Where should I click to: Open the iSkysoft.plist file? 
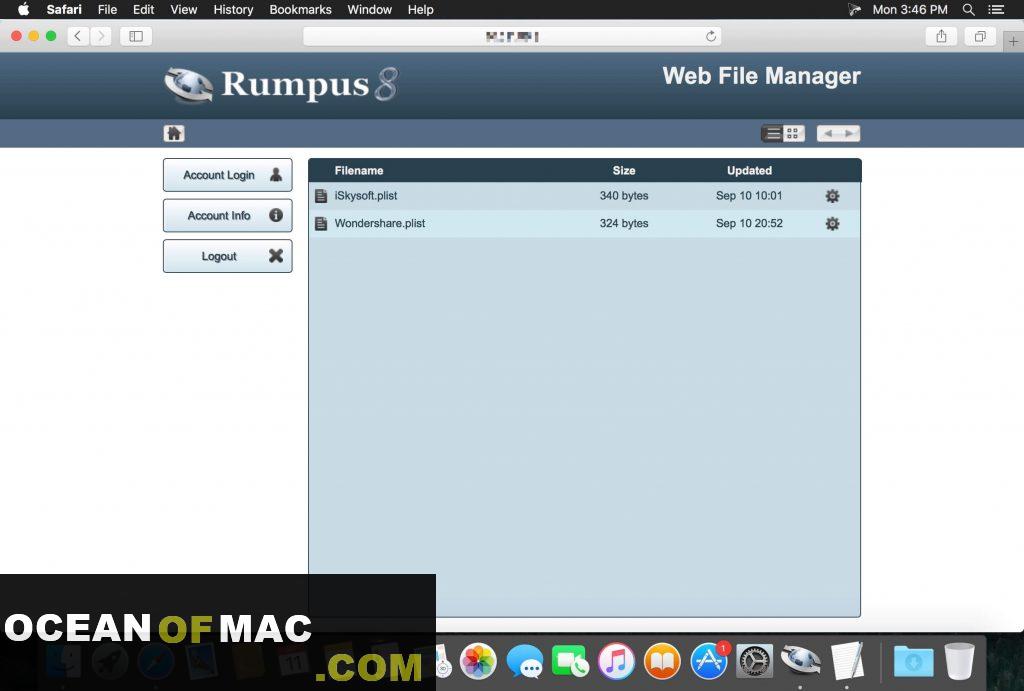(x=366, y=196)
